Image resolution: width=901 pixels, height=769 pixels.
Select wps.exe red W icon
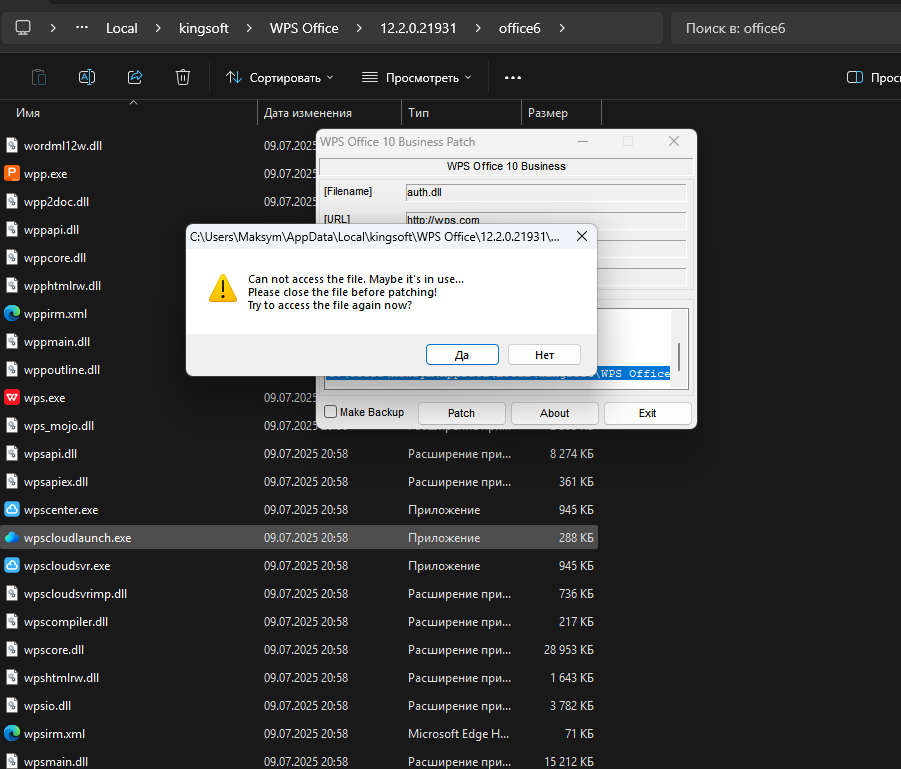click(11, 397)
